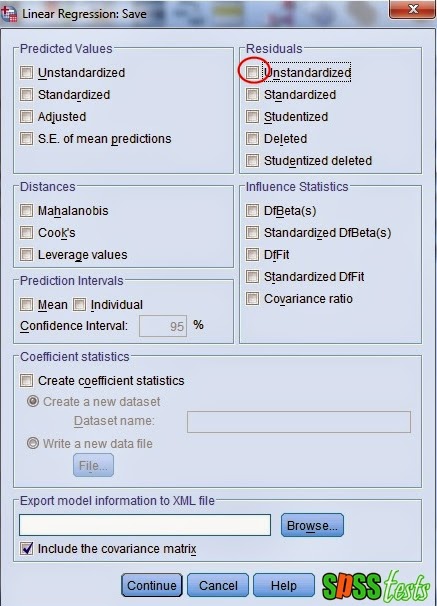Tick Leverage values checkbox
Viewport: 437px width, 606px height.
[x=26, y=254]
